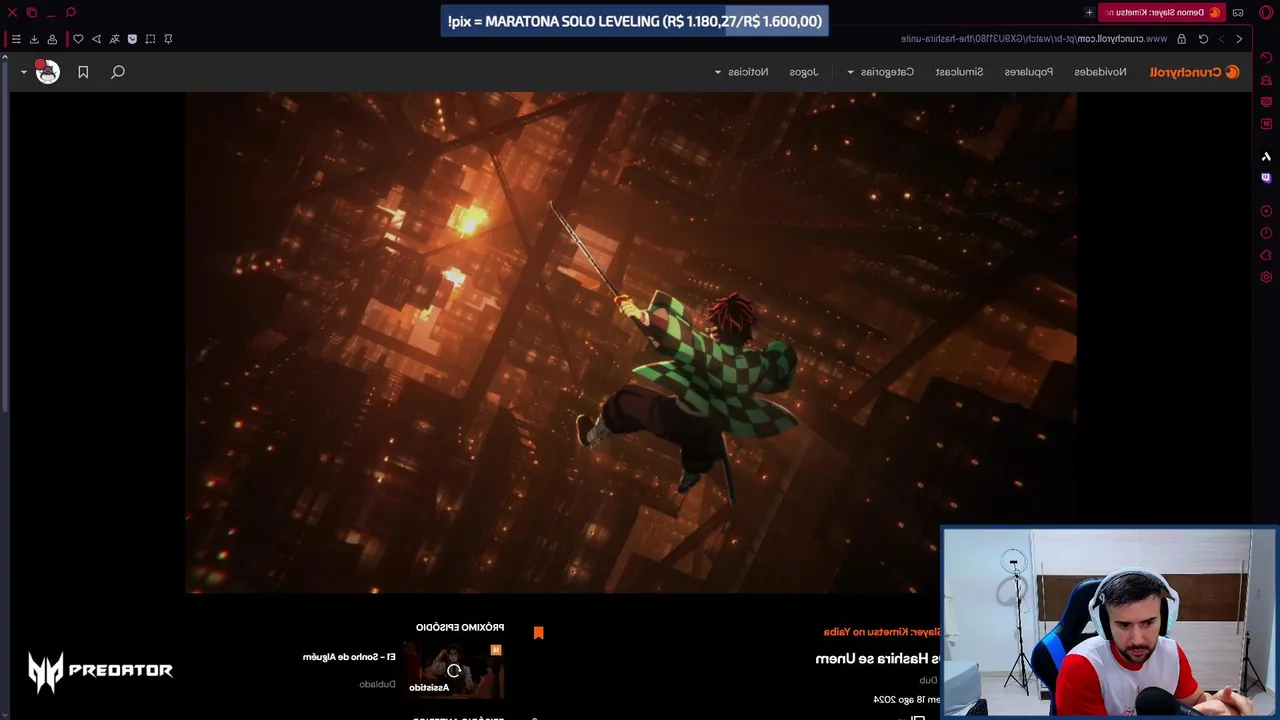Open the Downloads toolbar icon
Viewport: 1280px width, 720px height.
pyautogui.click(x=34, y=39)
